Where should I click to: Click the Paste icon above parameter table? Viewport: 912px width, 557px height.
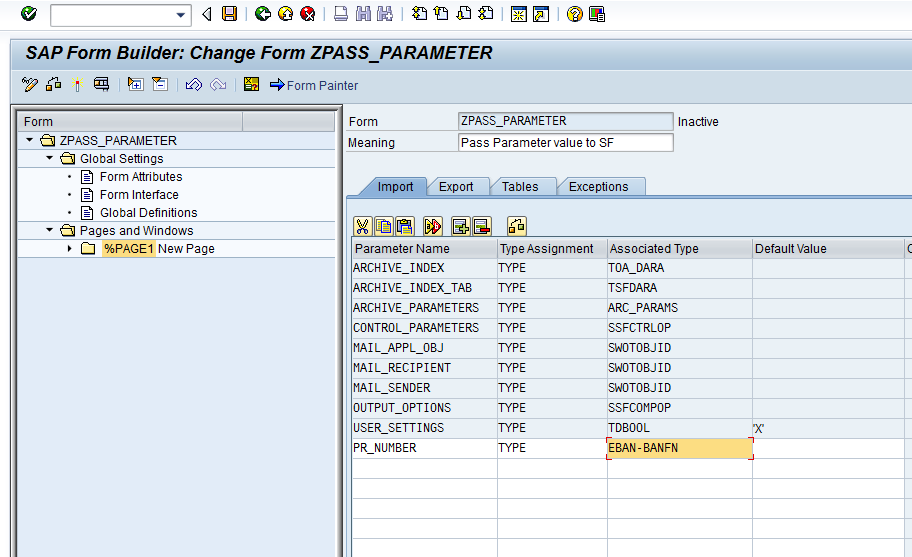[x=405, y=226]
